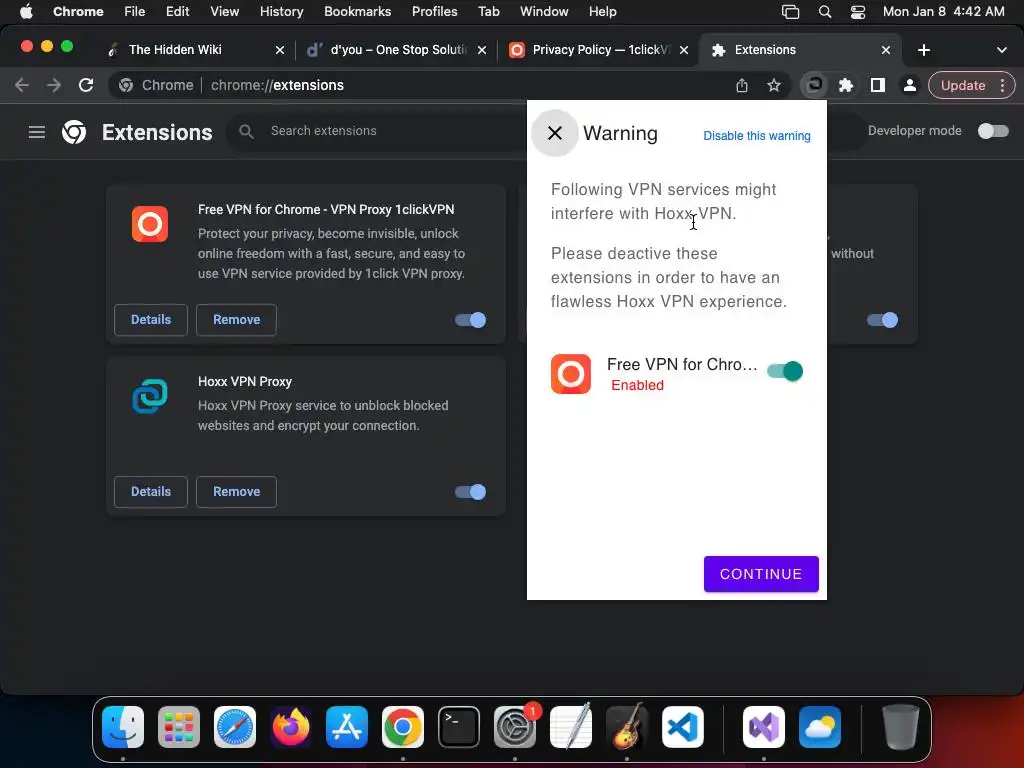Image resolution: width=1024 pixels, height=768 pixels.
Task: Close the Hoxx VPN warning popup
Action: click(x=554, y=133)
